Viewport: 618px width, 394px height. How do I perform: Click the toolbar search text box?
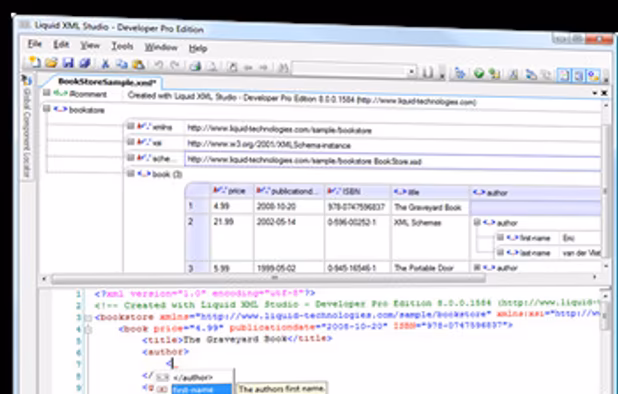tap(350, 70)
